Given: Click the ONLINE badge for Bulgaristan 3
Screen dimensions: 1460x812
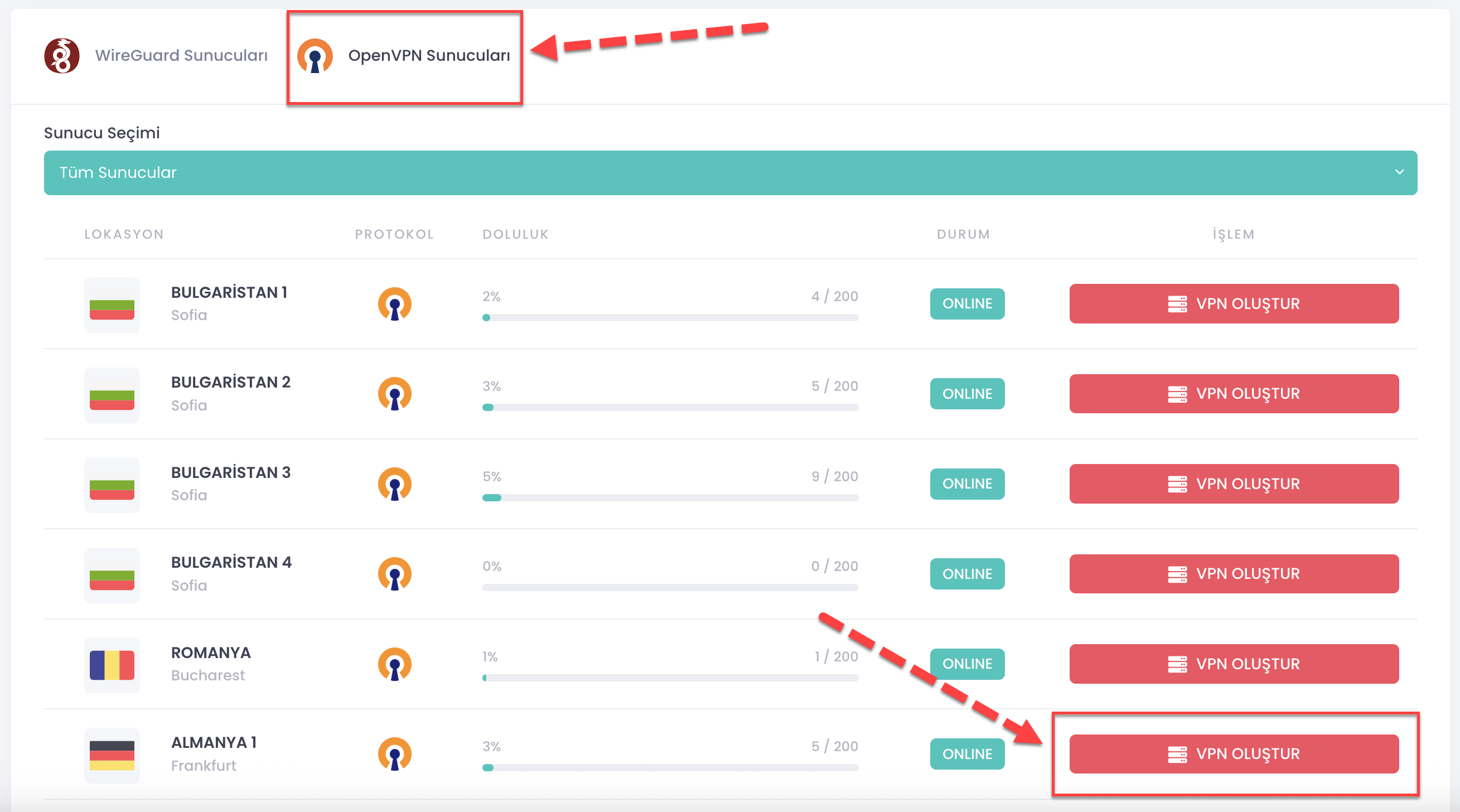Looking at the screenshot, I should [967, 484].
